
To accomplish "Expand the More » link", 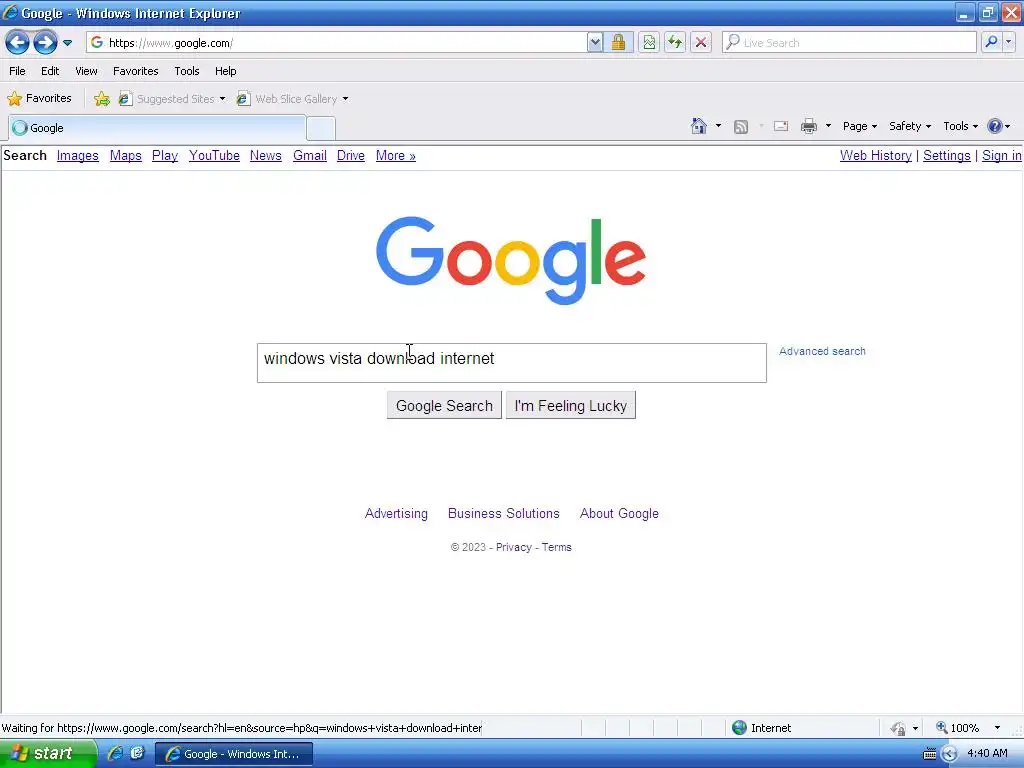I will (396, 155).
